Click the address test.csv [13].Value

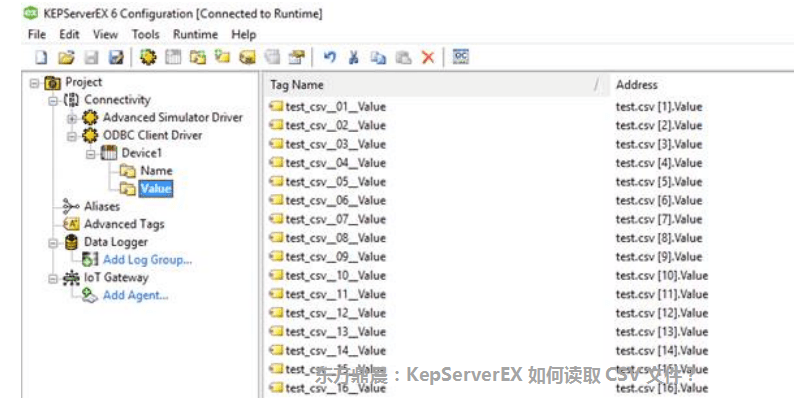coord(662,332)
